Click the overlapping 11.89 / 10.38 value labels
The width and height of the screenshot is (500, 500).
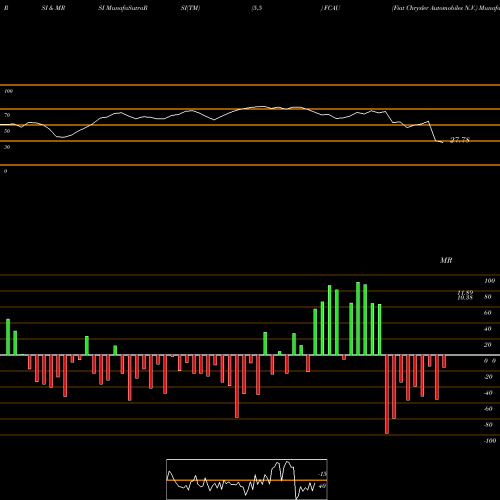tap(465, 295)
